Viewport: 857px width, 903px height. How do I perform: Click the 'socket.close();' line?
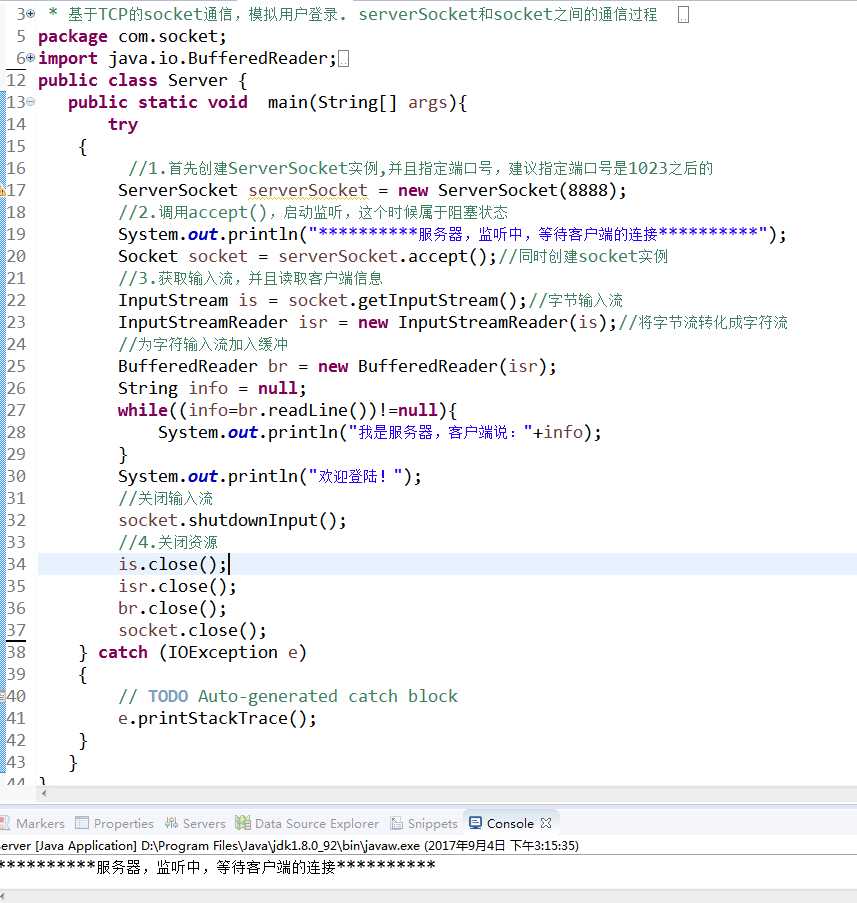tap(192, 630)
